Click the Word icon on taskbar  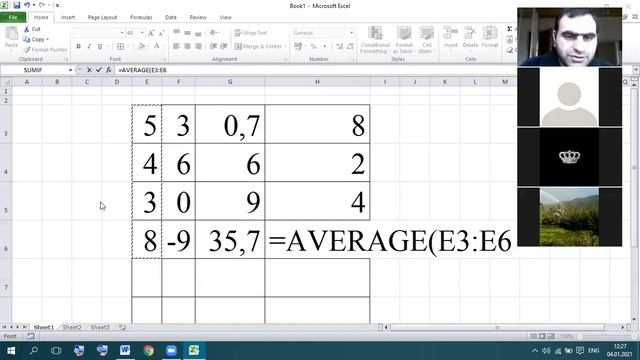(125, 350)
